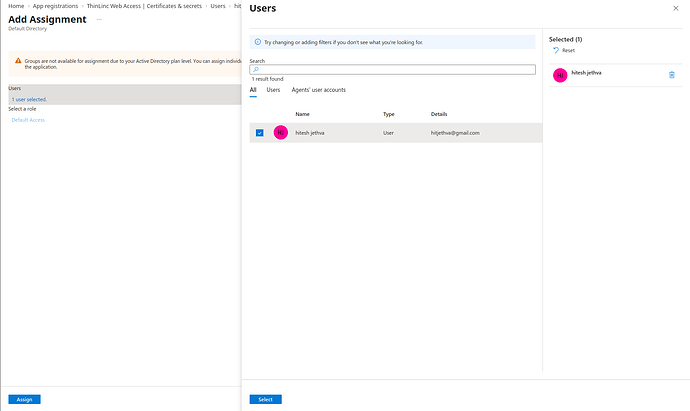Switch to the Users tab

point(273,90)
